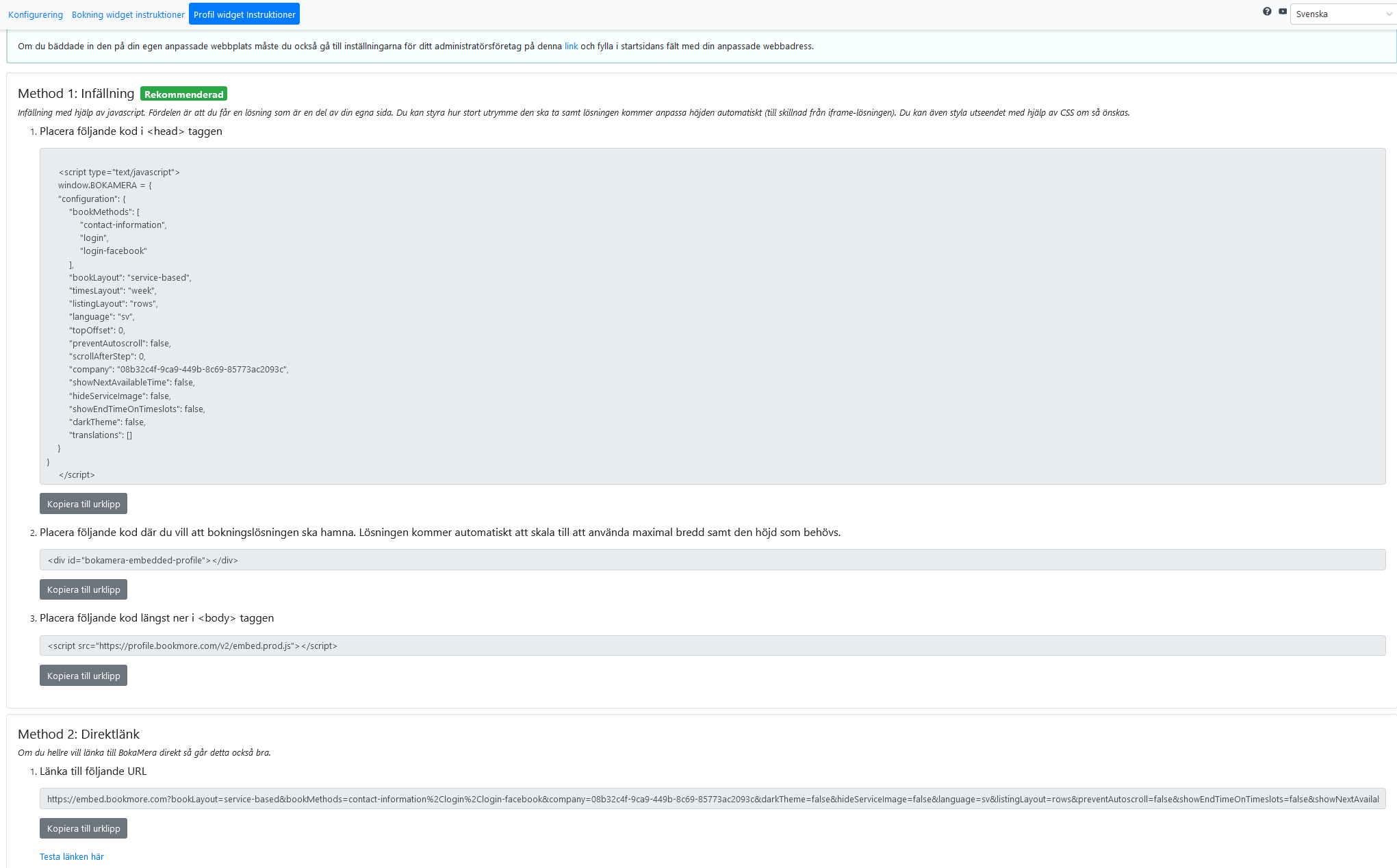1397x868 pixels.
Task: Click the "timesLayout": "week" code line
Action: point(113,291)
